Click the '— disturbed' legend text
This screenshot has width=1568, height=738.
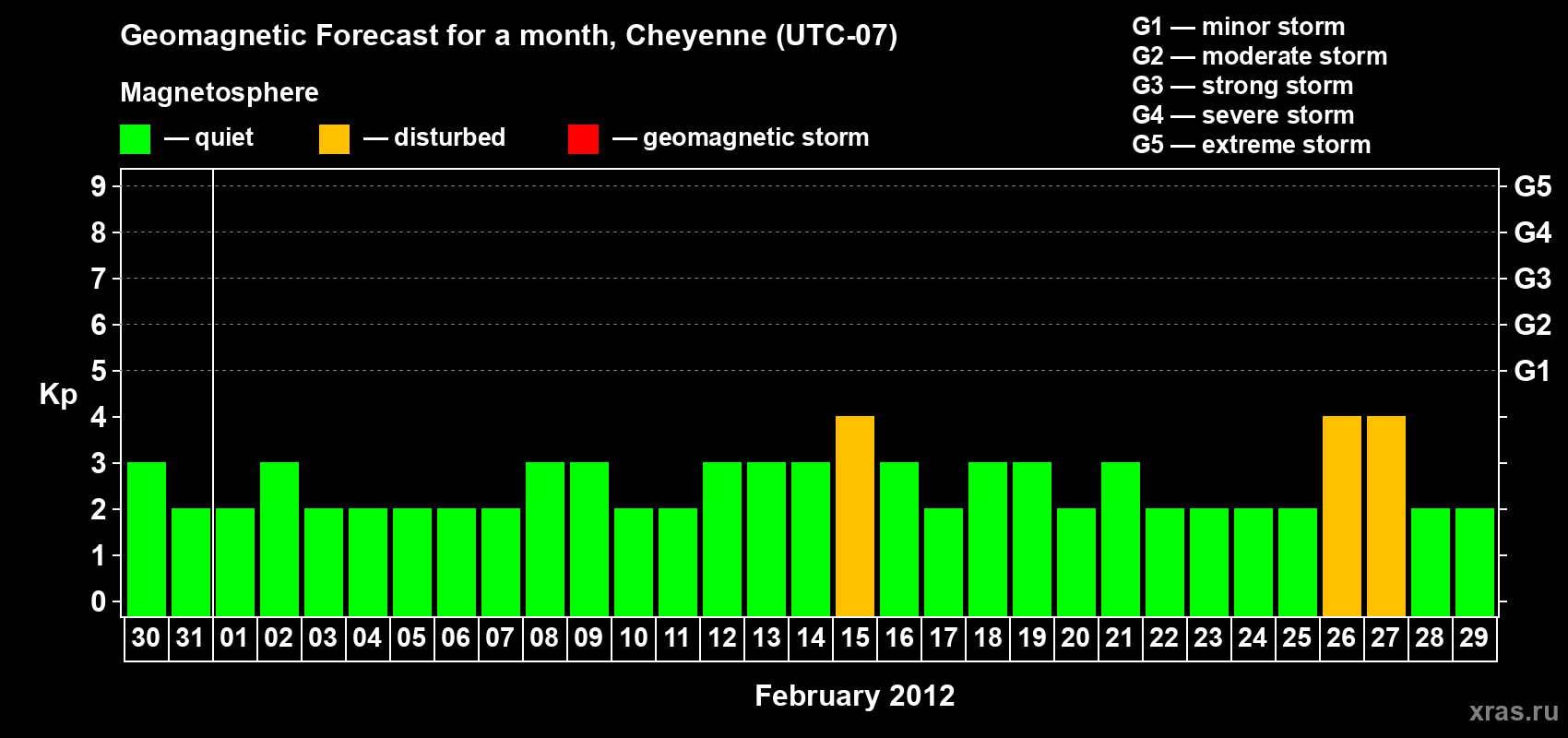tap(434, 137)
